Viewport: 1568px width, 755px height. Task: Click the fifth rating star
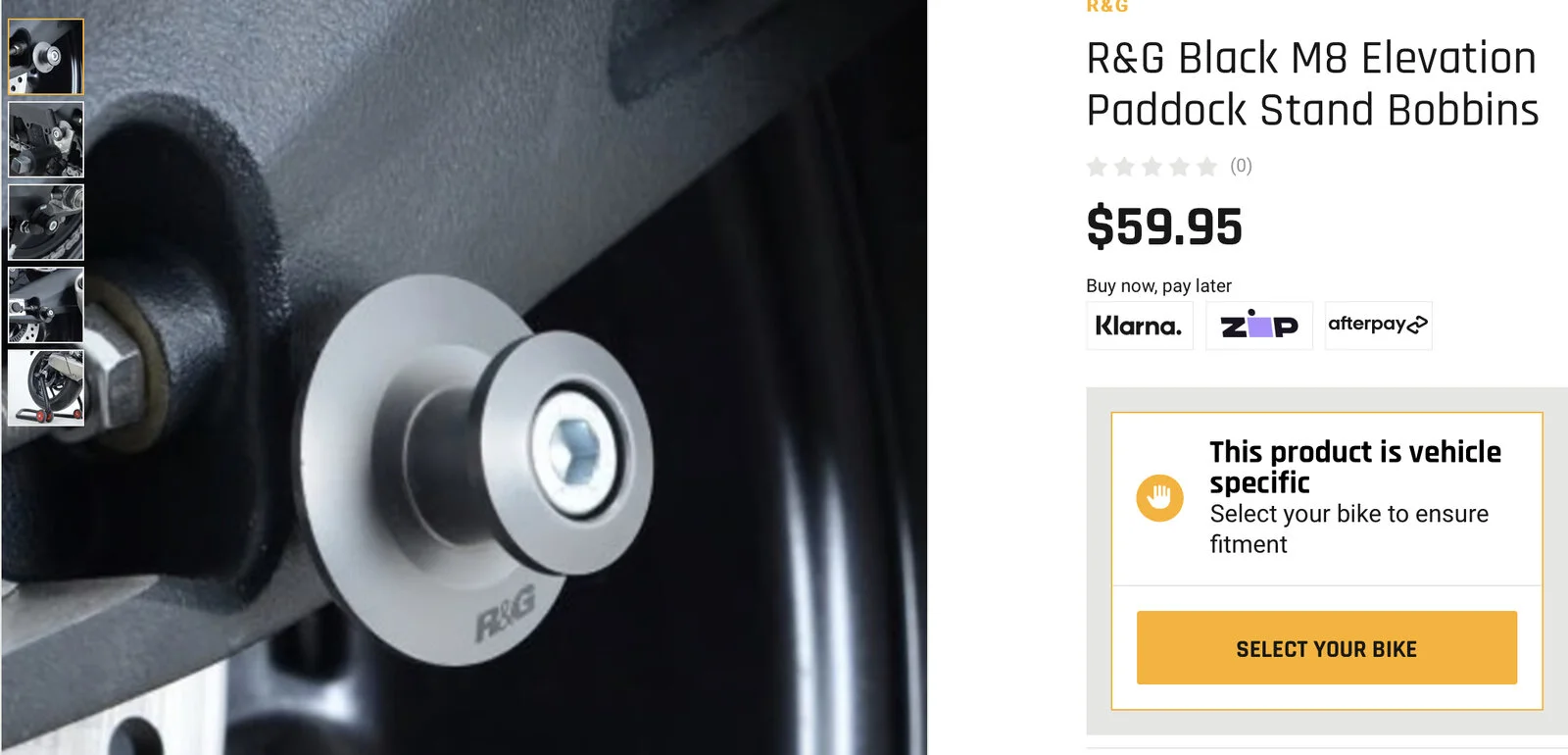[1207, 167]
